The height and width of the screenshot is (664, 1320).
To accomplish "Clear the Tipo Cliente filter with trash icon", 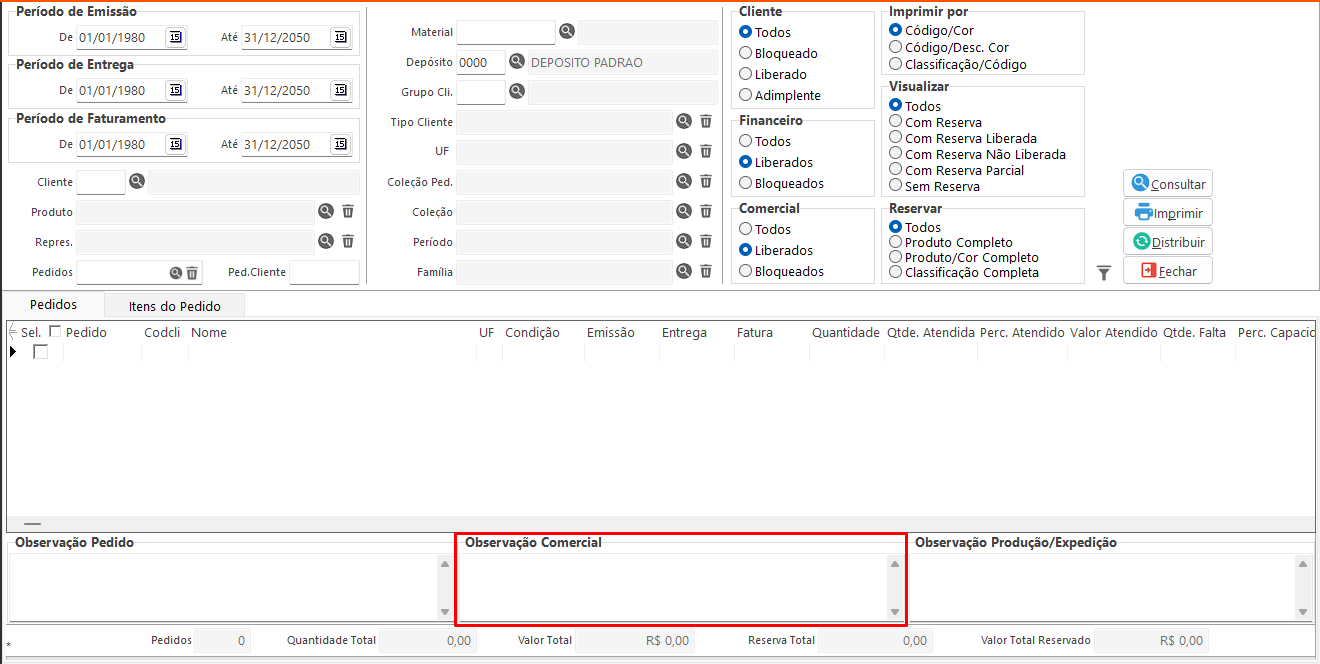I will point(706,121).
